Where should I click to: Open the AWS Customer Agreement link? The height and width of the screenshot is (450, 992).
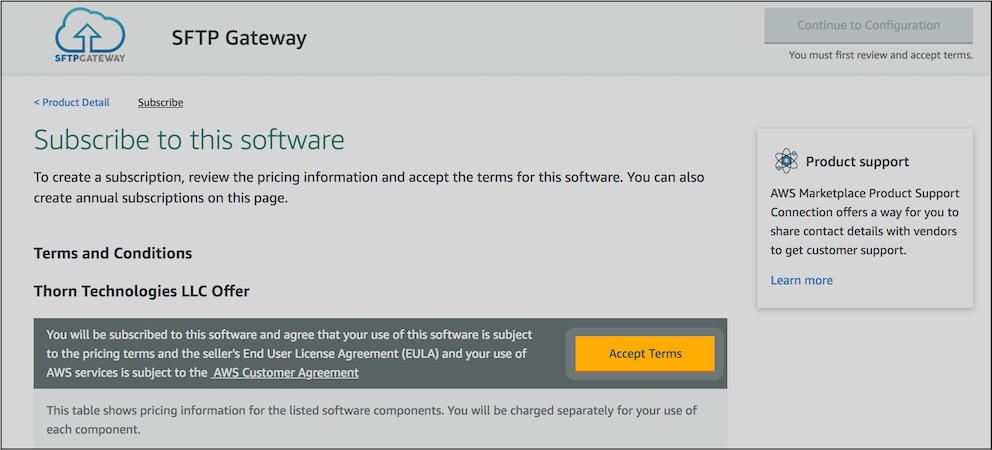pos(285,373)
